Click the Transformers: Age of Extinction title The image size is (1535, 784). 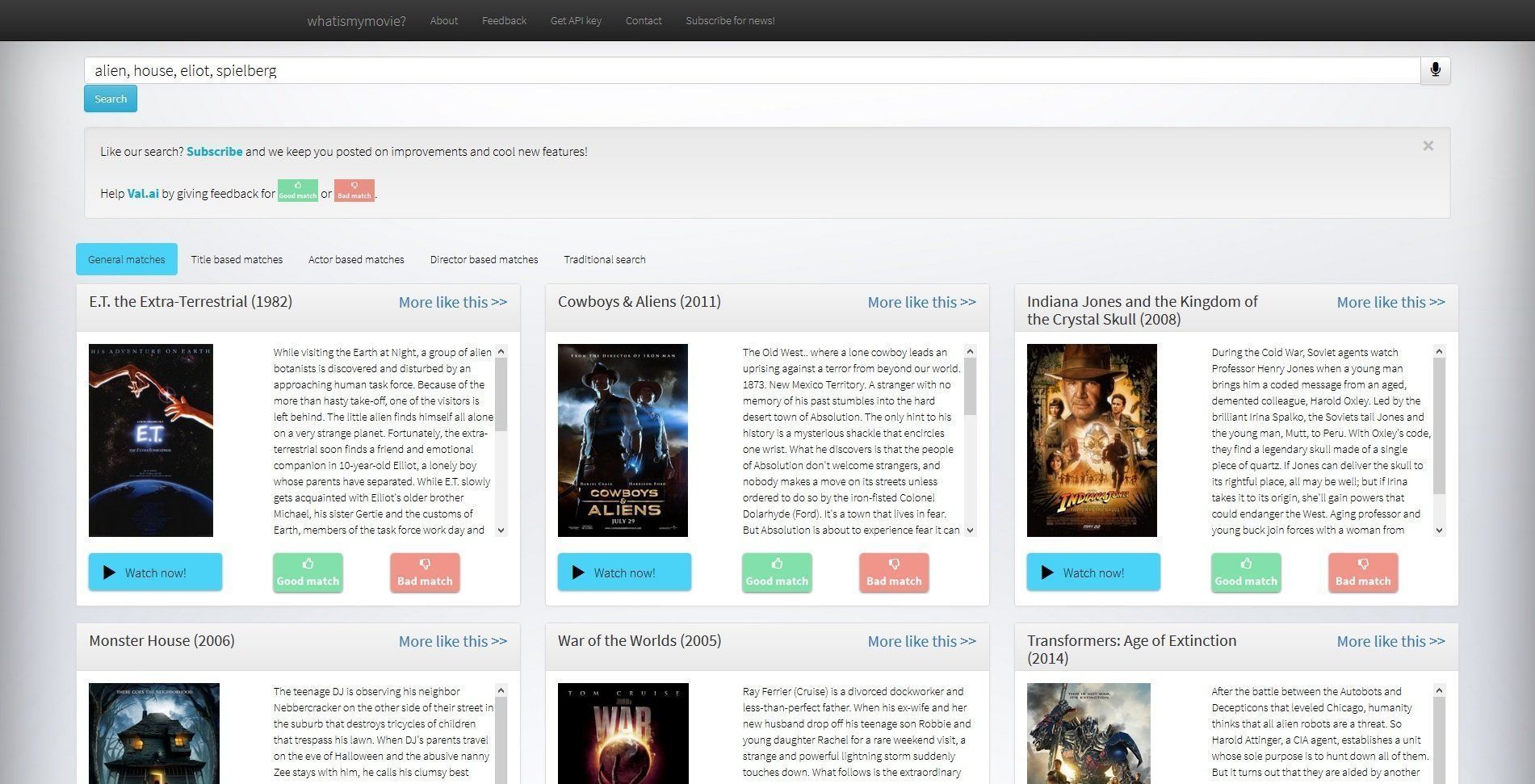(1132, 649)
